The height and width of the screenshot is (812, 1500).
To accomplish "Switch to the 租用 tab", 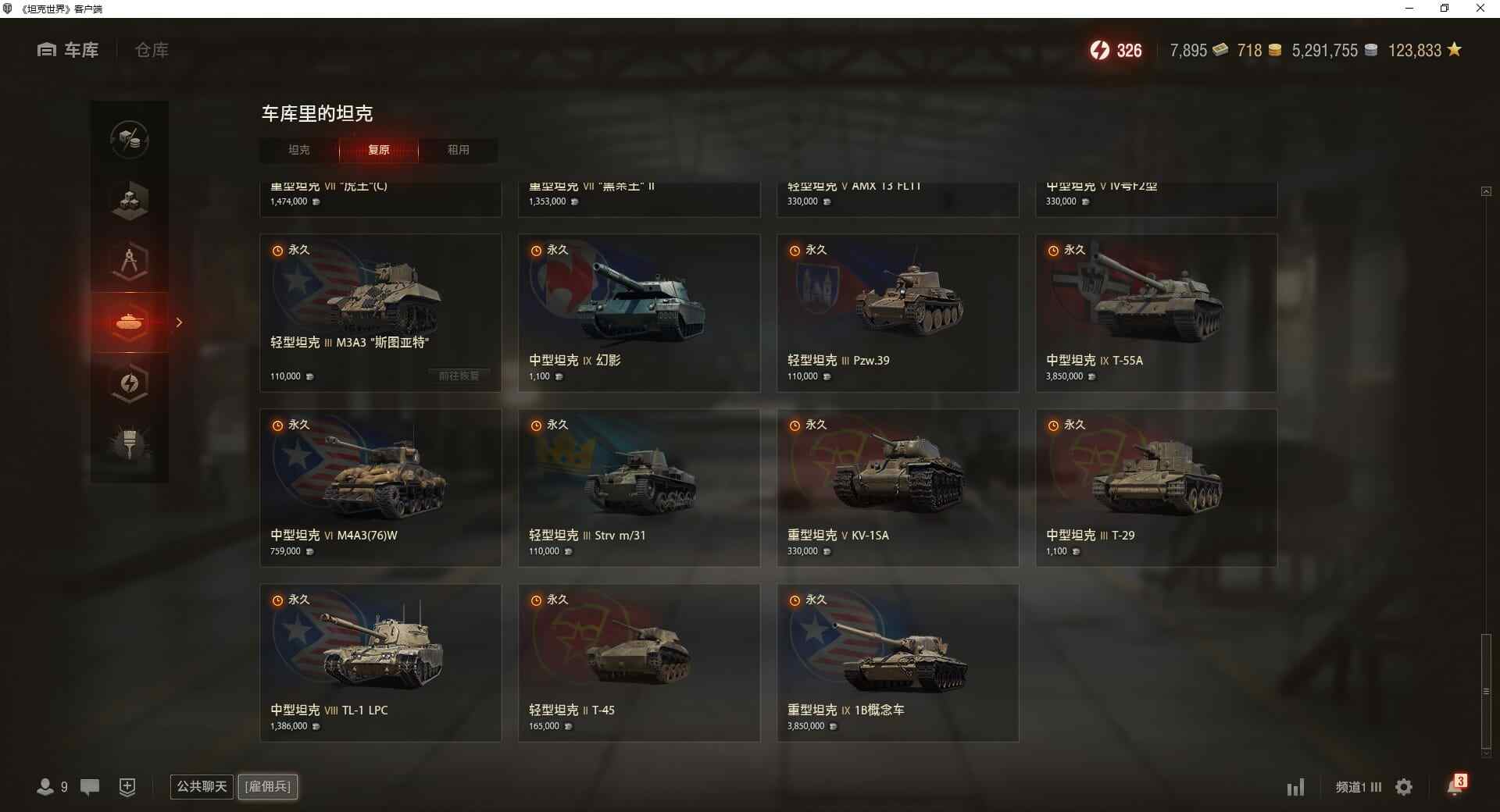I will point(459,150).
